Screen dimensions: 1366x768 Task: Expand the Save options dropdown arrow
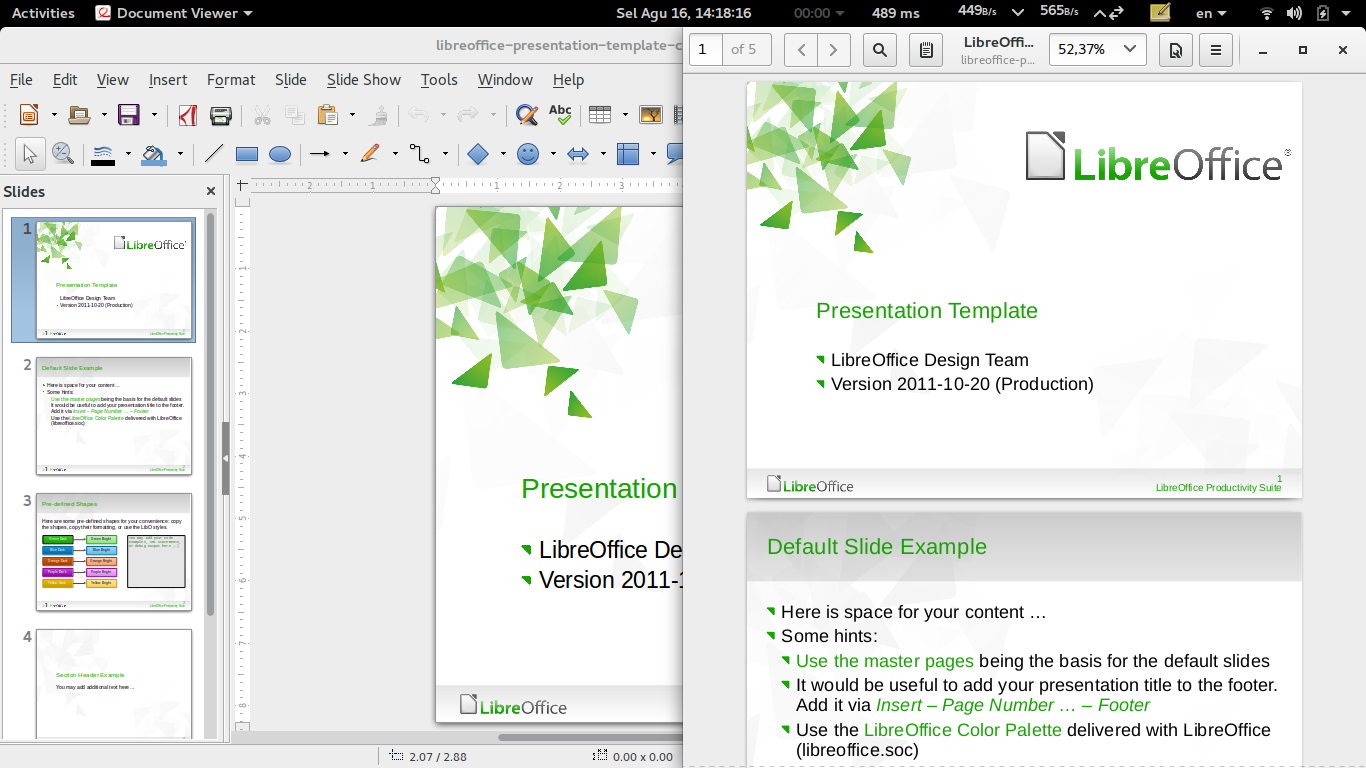point(153,115)
